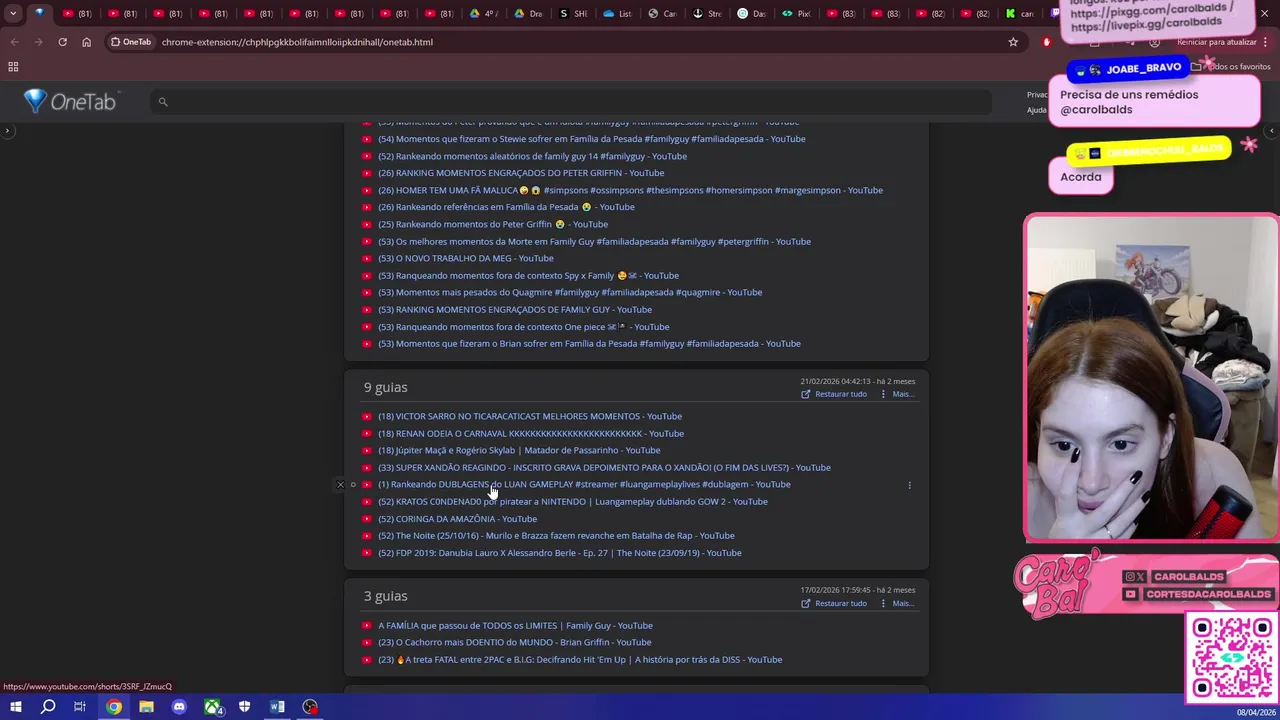Click YouTube favicon of CORINGA DA AMAZÔNIA row
This screenshot has height=720, width=1280.
point(367,519)
